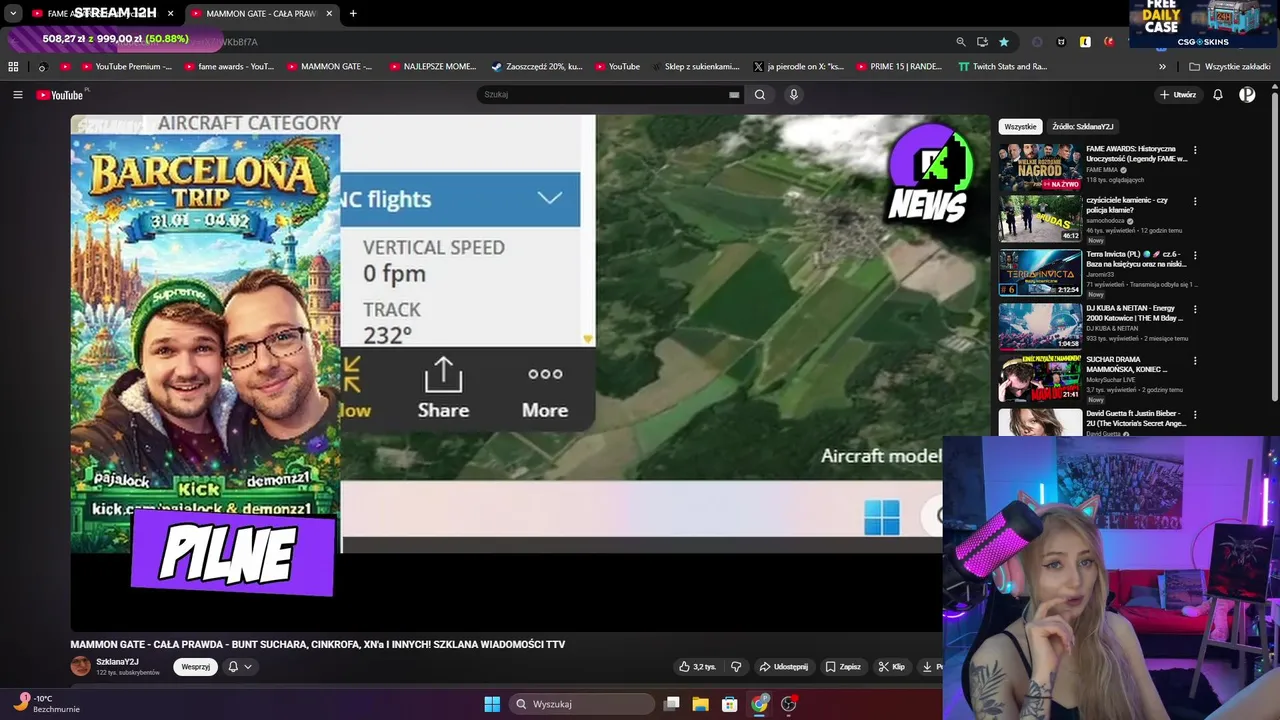Open the YouTube Premium bookmark
Screen dimensions: 1280x720
point(126,67)
